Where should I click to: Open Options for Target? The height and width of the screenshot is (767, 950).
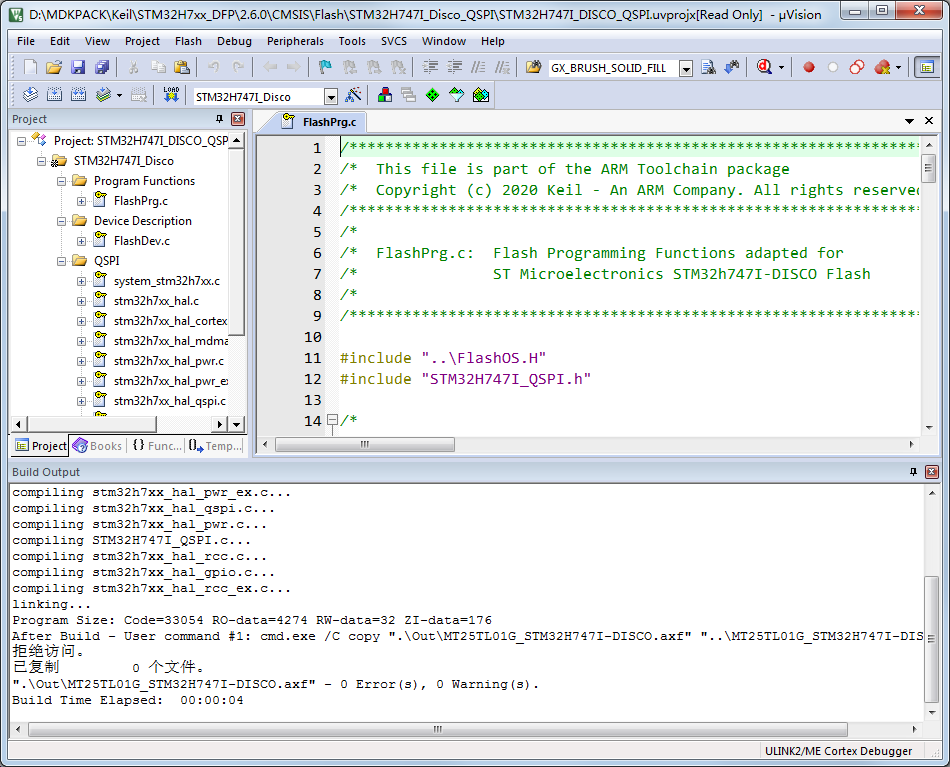click(353, 95)
